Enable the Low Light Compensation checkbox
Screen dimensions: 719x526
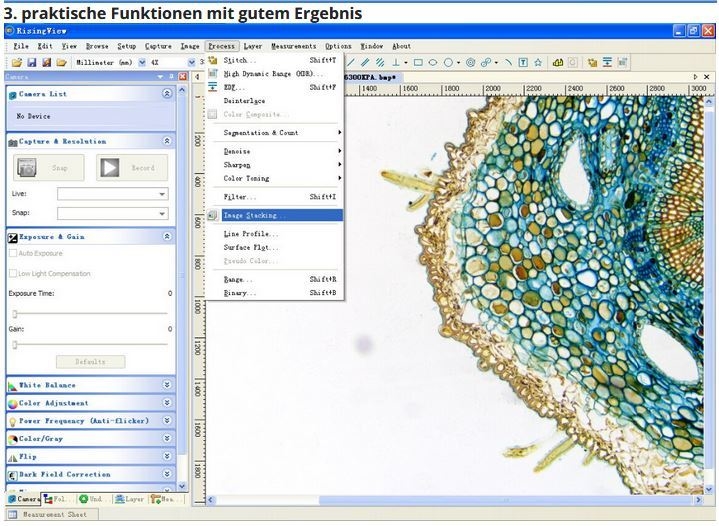tap(13, 273)
